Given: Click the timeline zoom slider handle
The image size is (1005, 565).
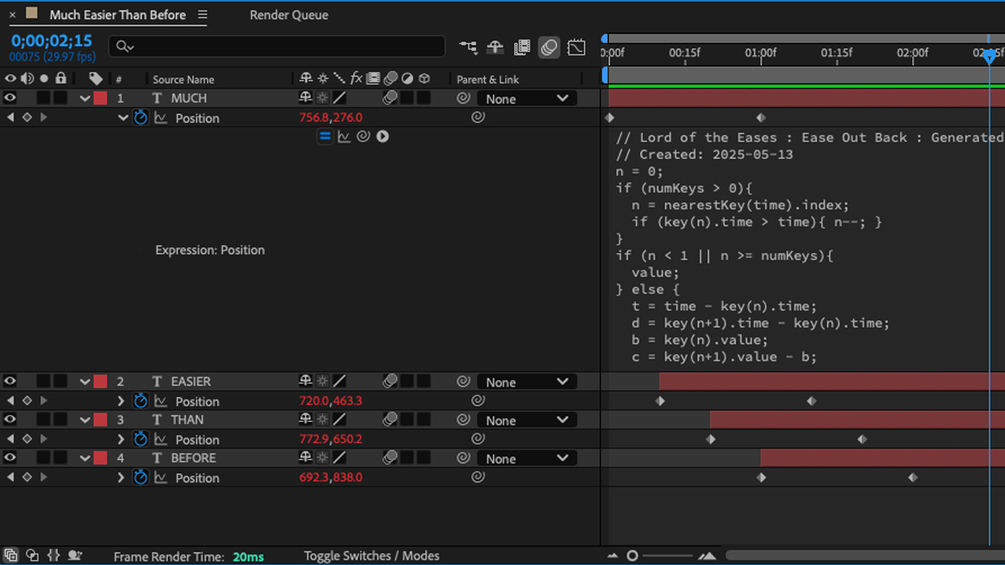Looking at the screenshot, I should (632, 556).
